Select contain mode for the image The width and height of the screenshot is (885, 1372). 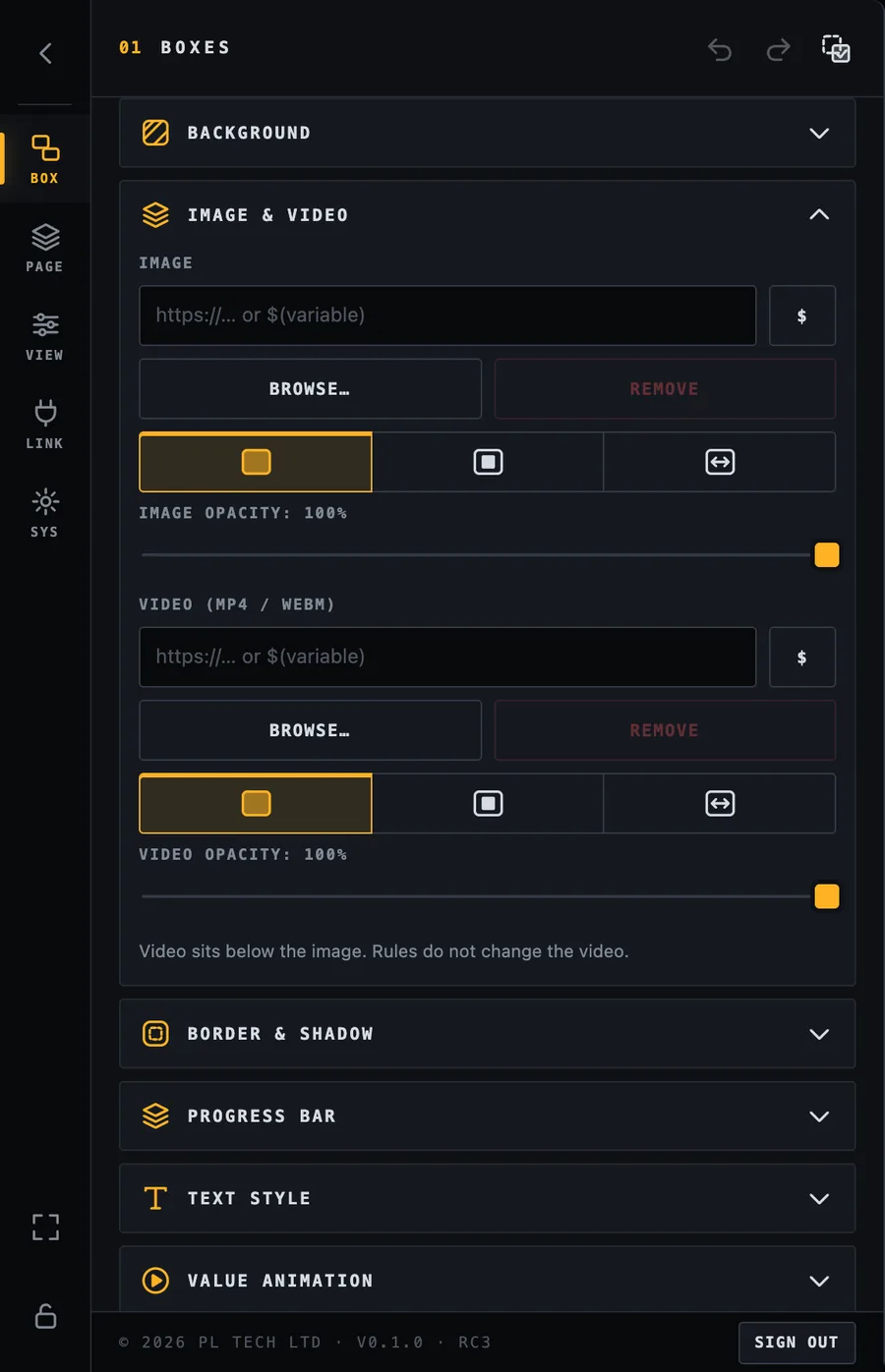tap(488, 462)
